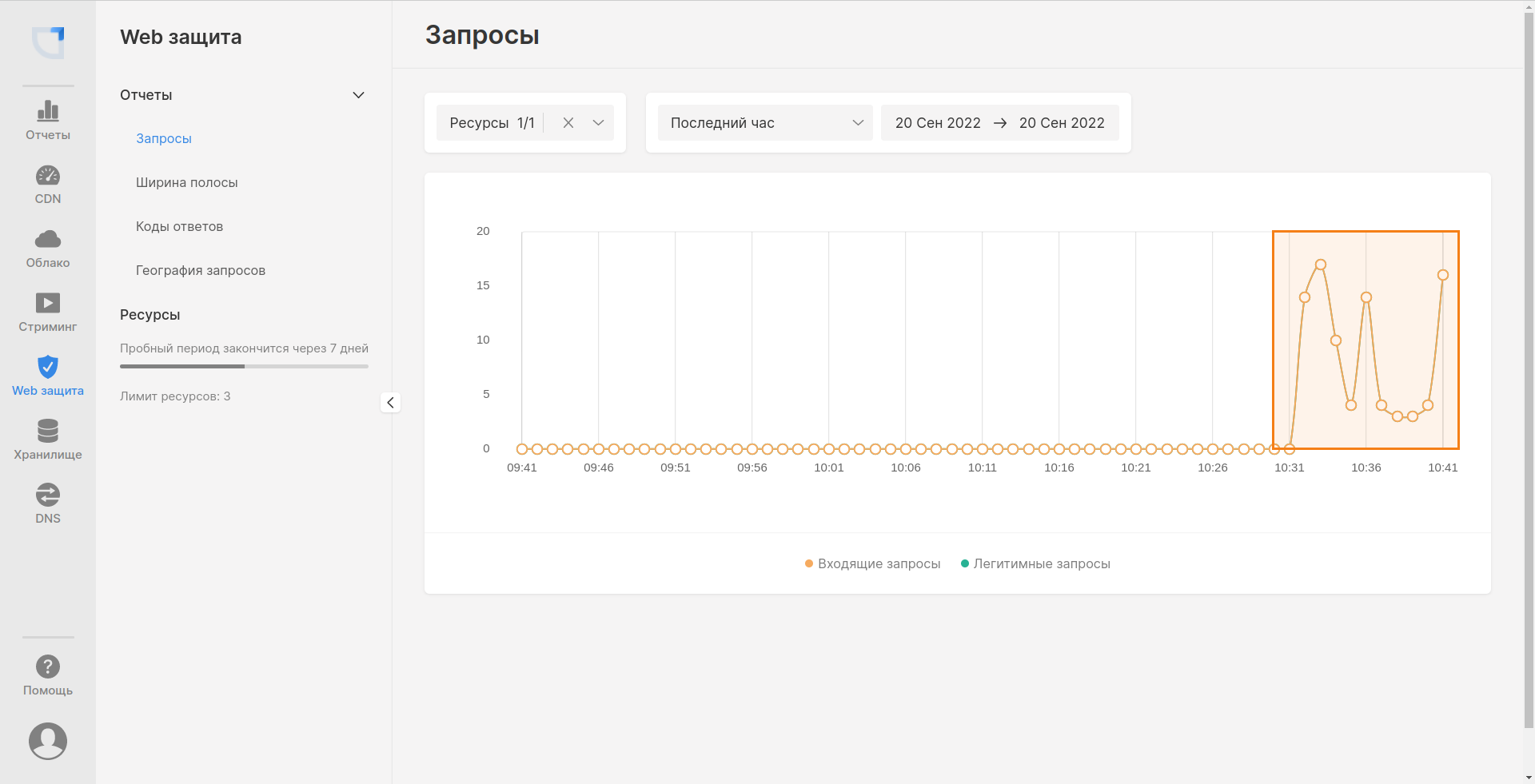Go to Облако cloud section
Screen dimensions: 1535x784
click(x=48, y=249)
